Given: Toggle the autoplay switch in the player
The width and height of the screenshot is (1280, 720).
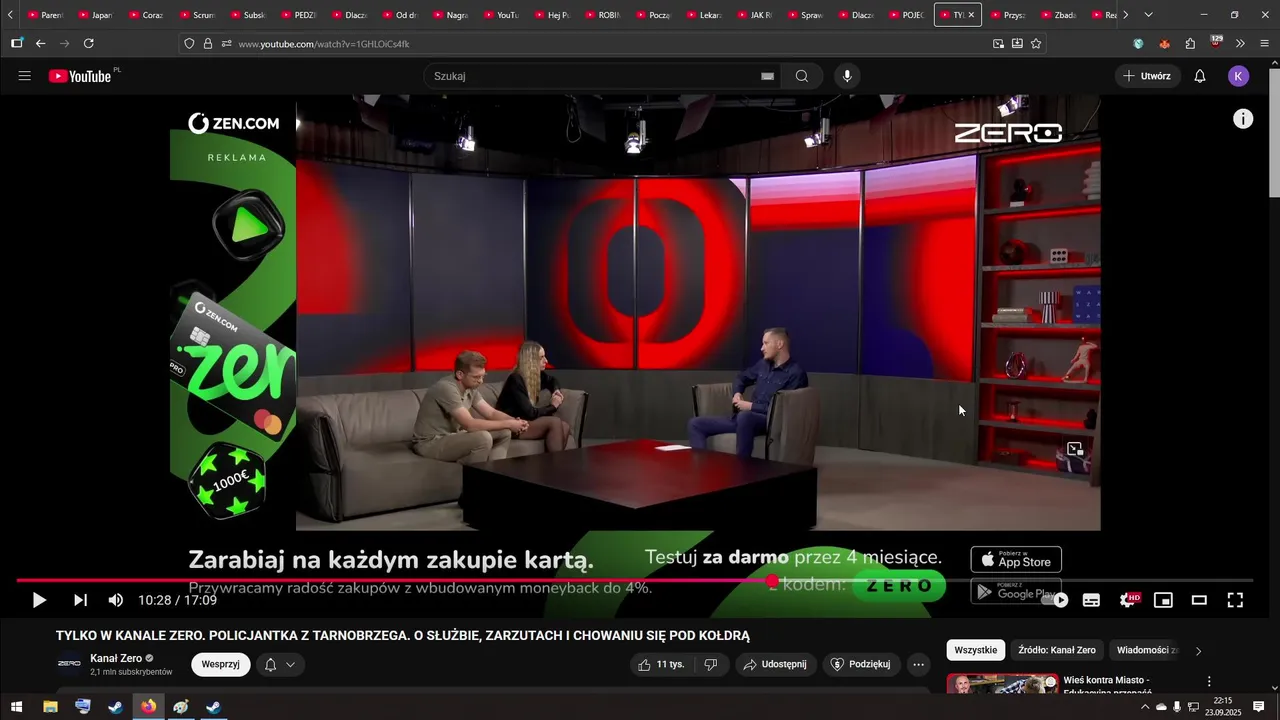Looking at the screenshot, I should pyautogui.click(x=1055, y=600).
